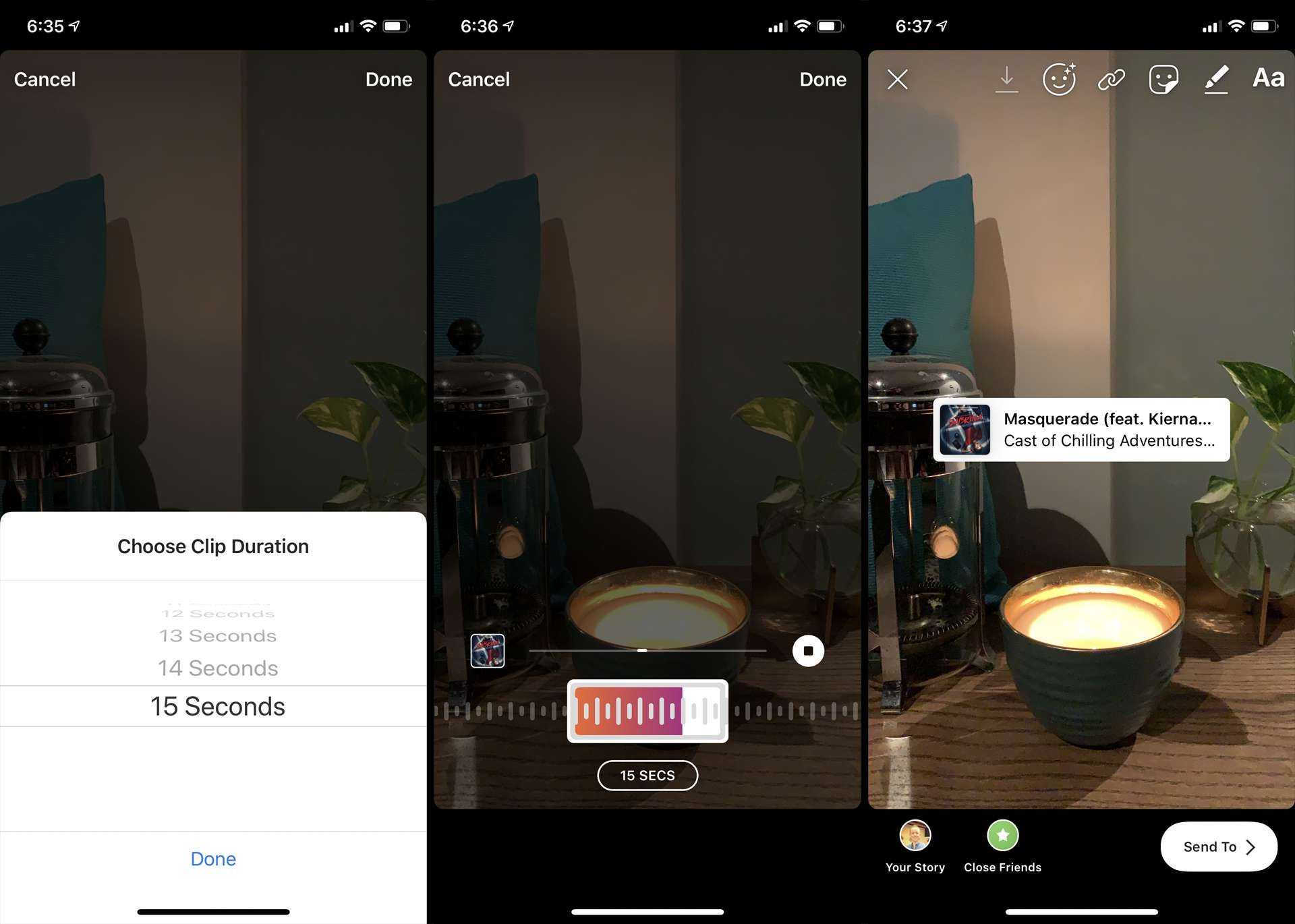Viewport: 1295px width, 924px height.
Task: Tap the sticker/GIF icon in Stories editor
Action: tap(1162, 79)
